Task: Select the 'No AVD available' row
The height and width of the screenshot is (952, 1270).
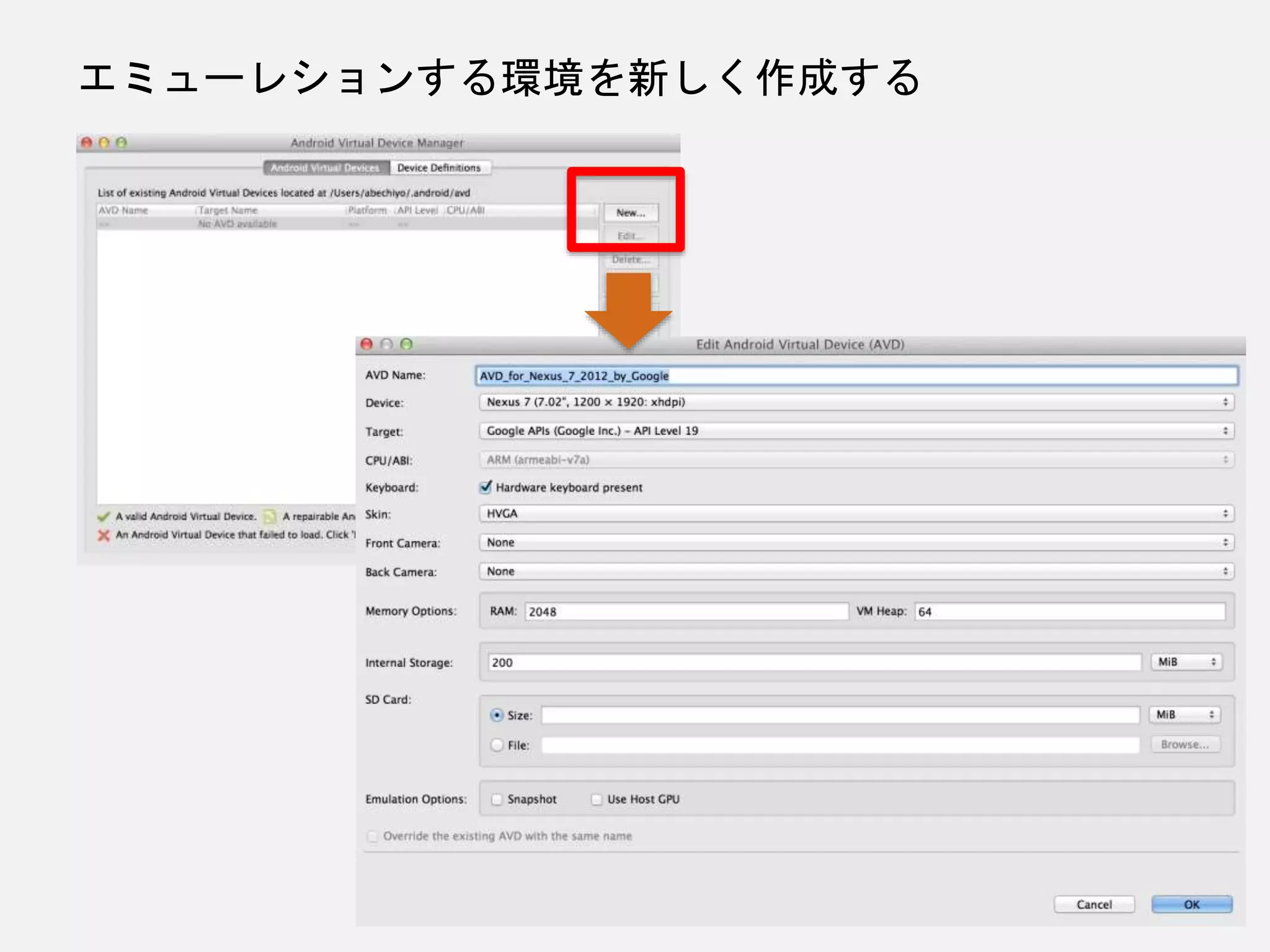Action: pyautogui.click(x=347, y=224)
